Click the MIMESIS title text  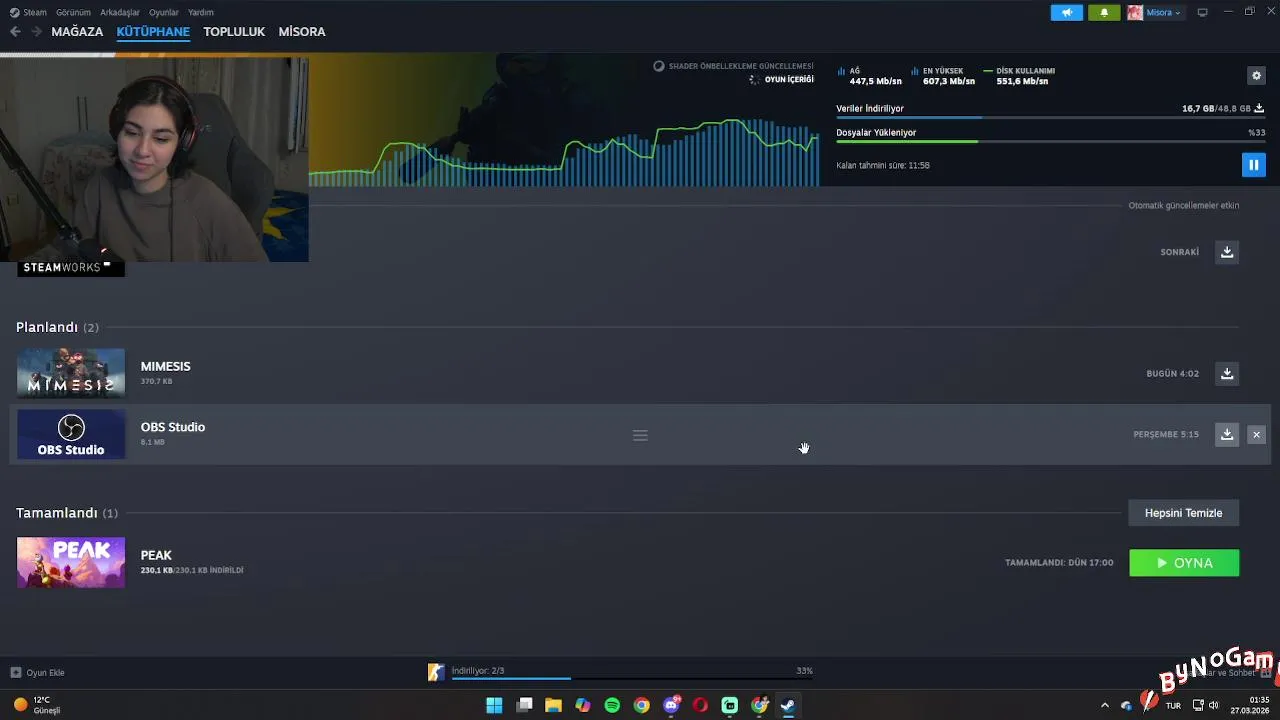[165, 367]
